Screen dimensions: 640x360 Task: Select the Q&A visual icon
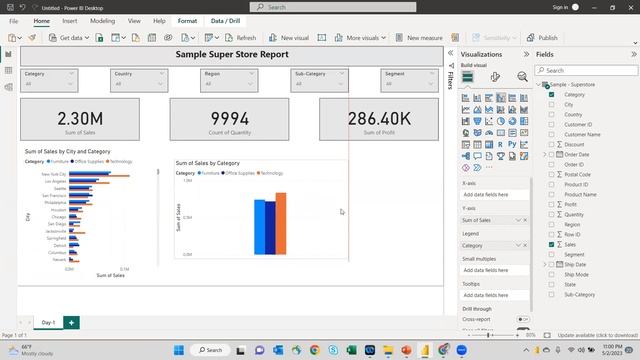pos(477,156)
